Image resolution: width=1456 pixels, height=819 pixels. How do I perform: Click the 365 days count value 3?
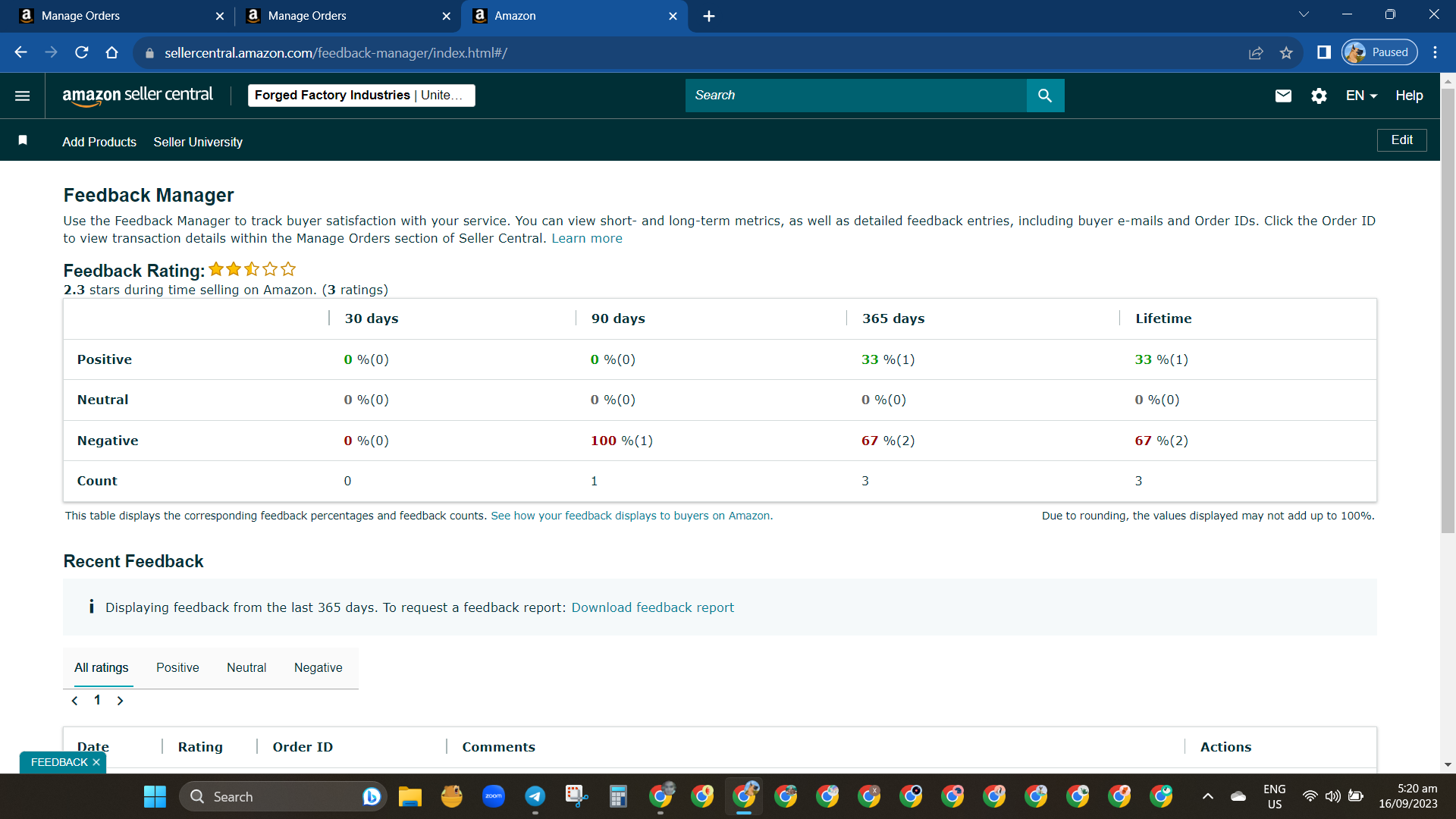tap(865, 481)
